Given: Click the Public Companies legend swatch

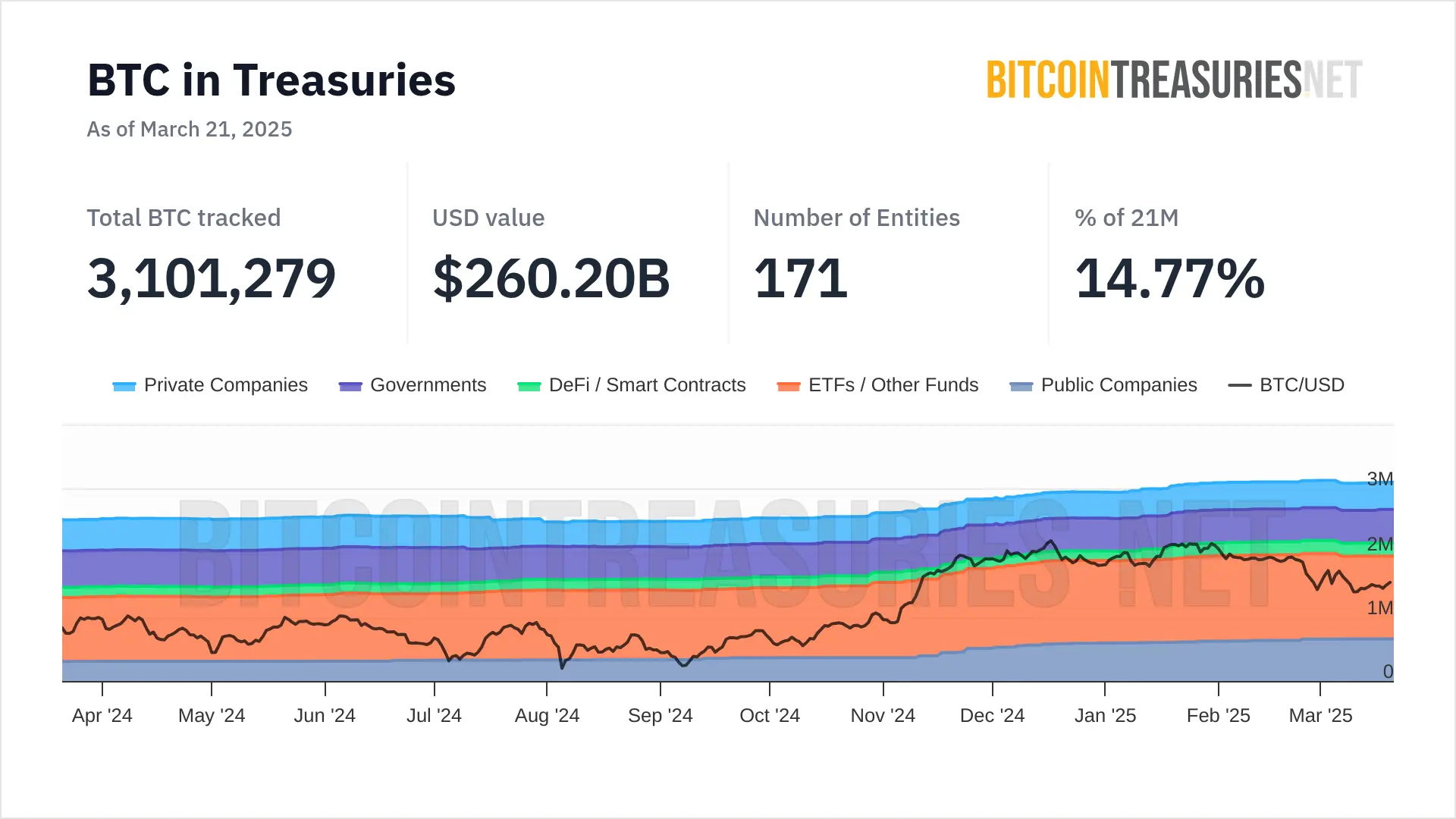Looking at the screenshot, I should click(x=1021, y=386).
